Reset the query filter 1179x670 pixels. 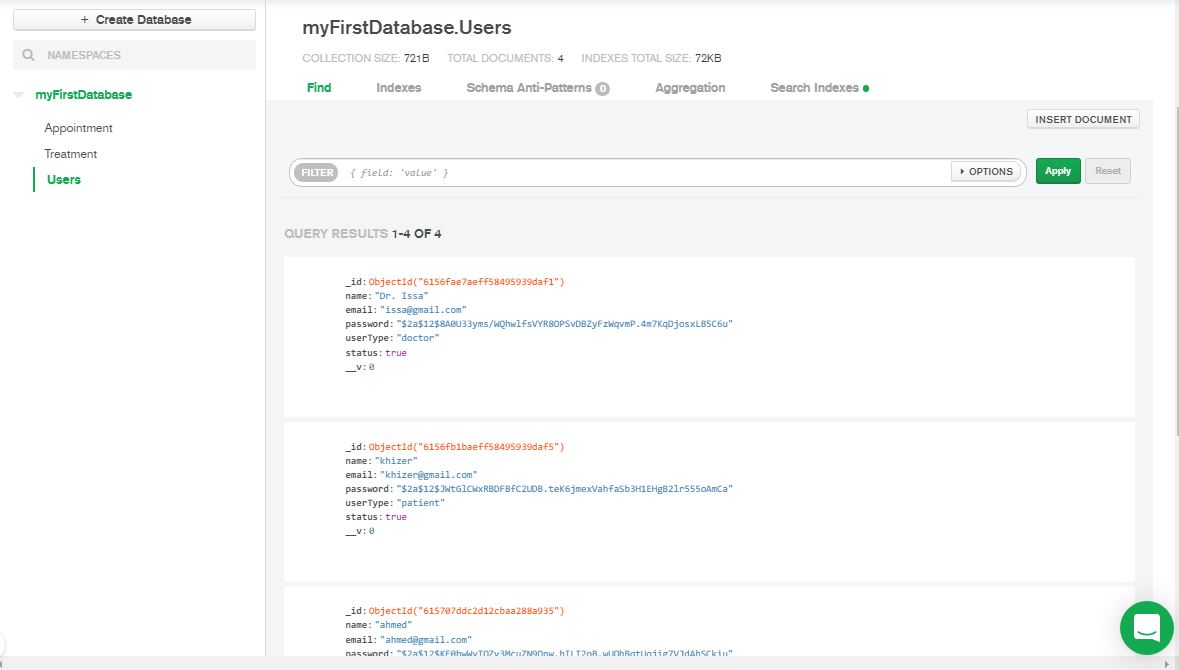1108,171
